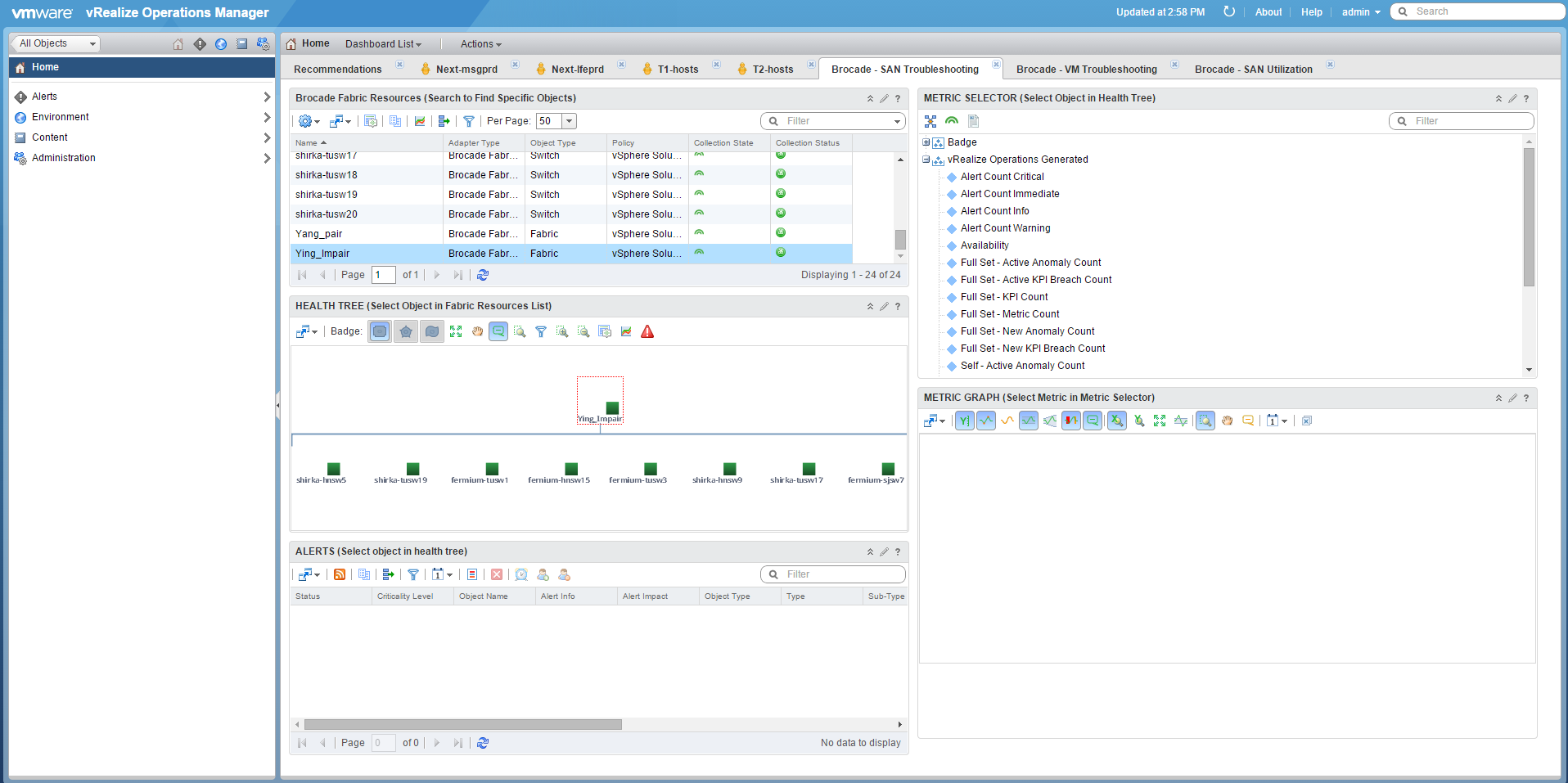This screenshot has width=1568, height=783.
Task: Select the pan hand tool in Health Tree
Action: tap(477, 331)
